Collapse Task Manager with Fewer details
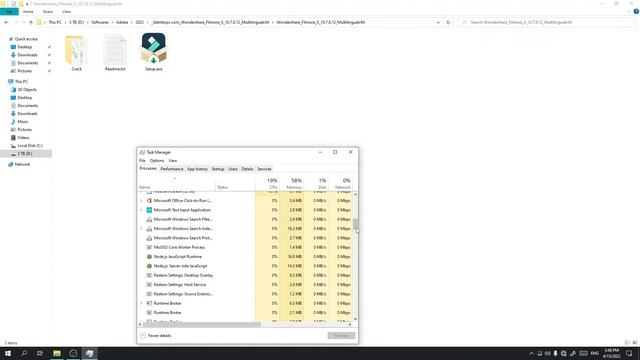This screenshot has width=640, height=360. pos(156,336)
